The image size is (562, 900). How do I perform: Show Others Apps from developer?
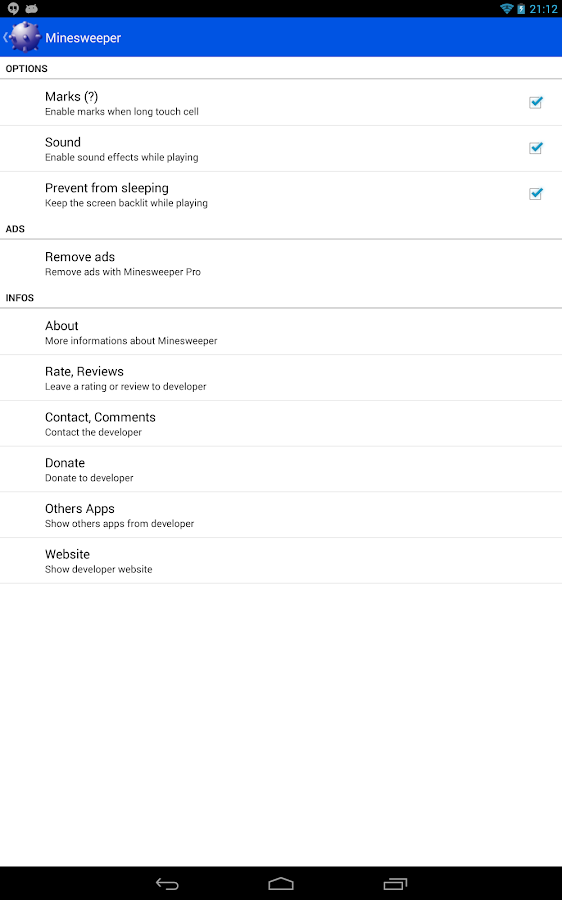click(281, 515)
